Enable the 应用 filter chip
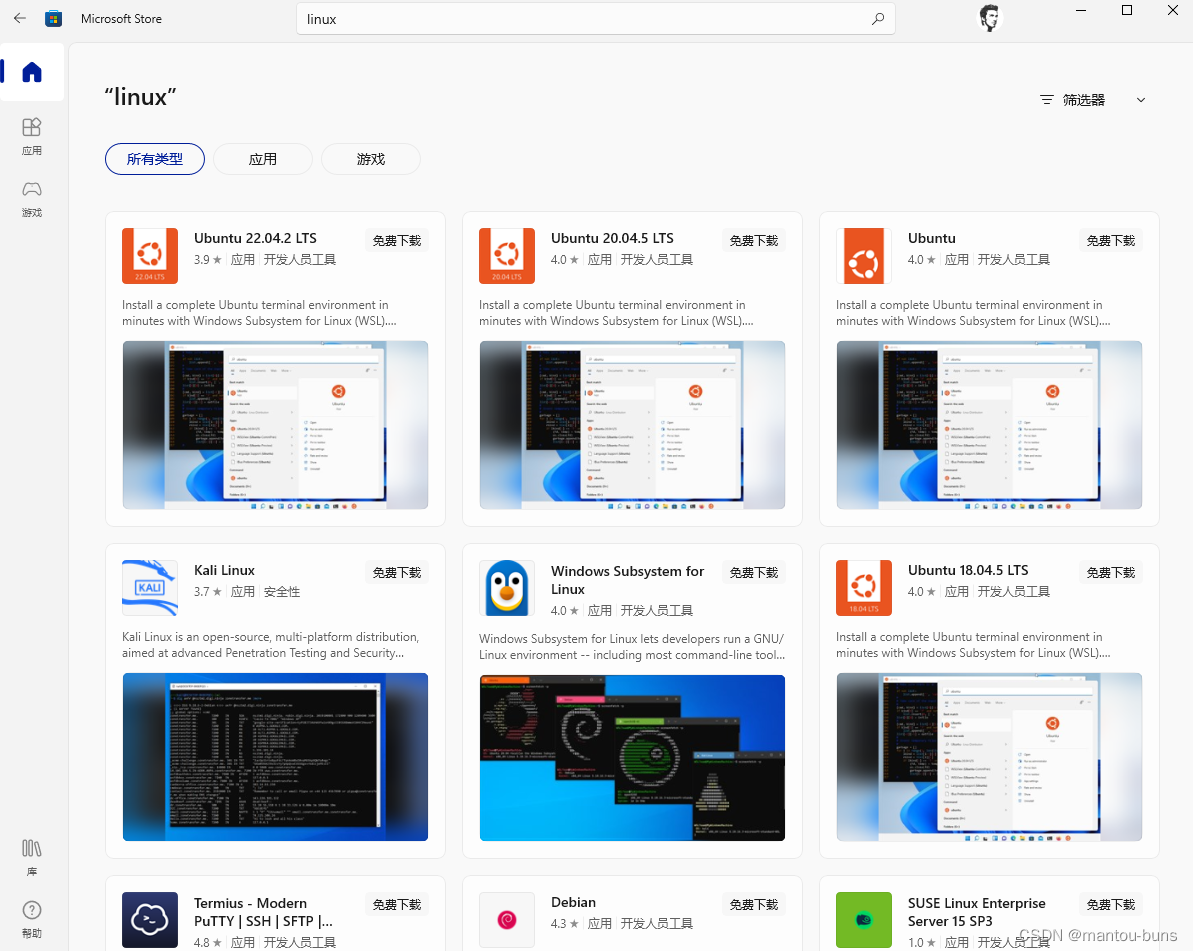Image resolution: width=1193 pixels, height=951 pixels. click(262, 158)
